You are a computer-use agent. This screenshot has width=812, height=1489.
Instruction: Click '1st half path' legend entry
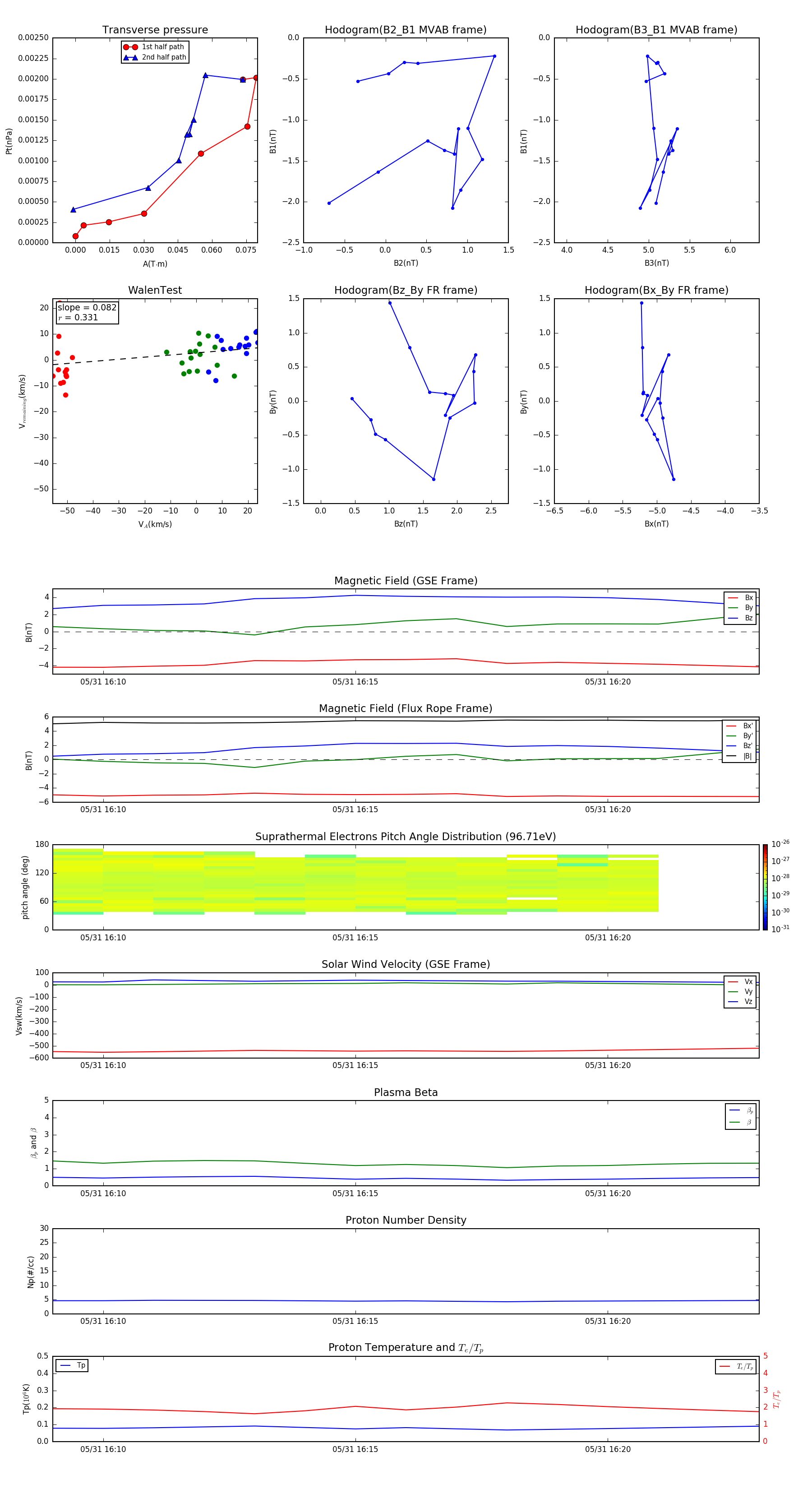pos(154,47)
